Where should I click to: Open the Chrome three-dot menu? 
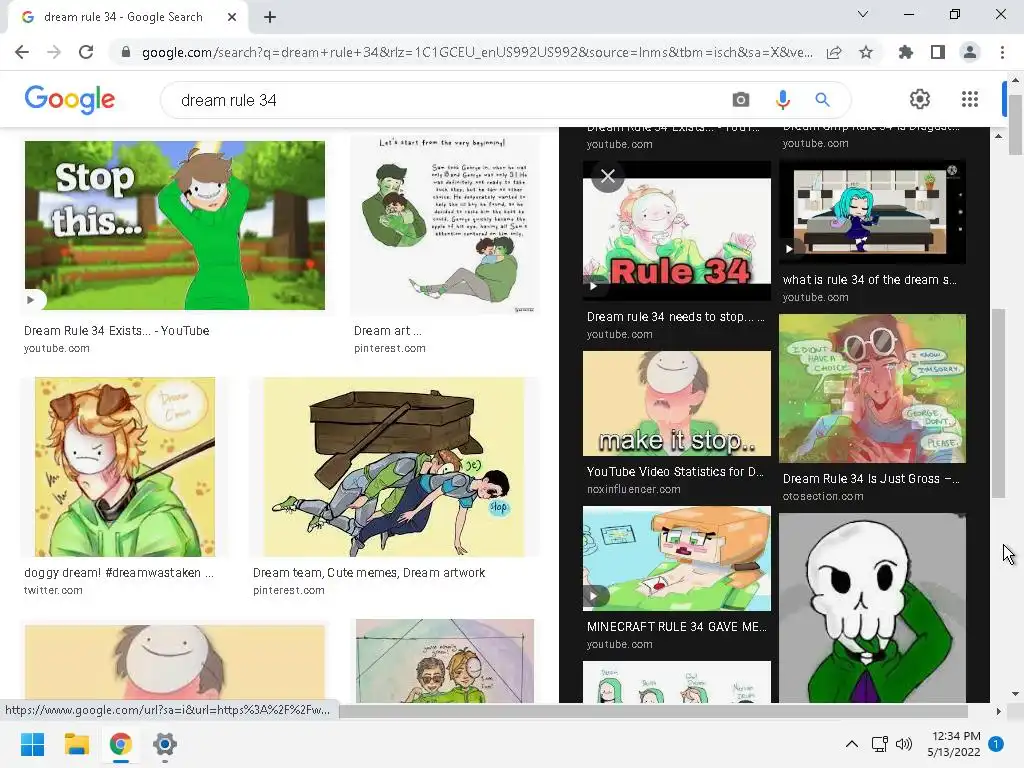click(1002, 52)
